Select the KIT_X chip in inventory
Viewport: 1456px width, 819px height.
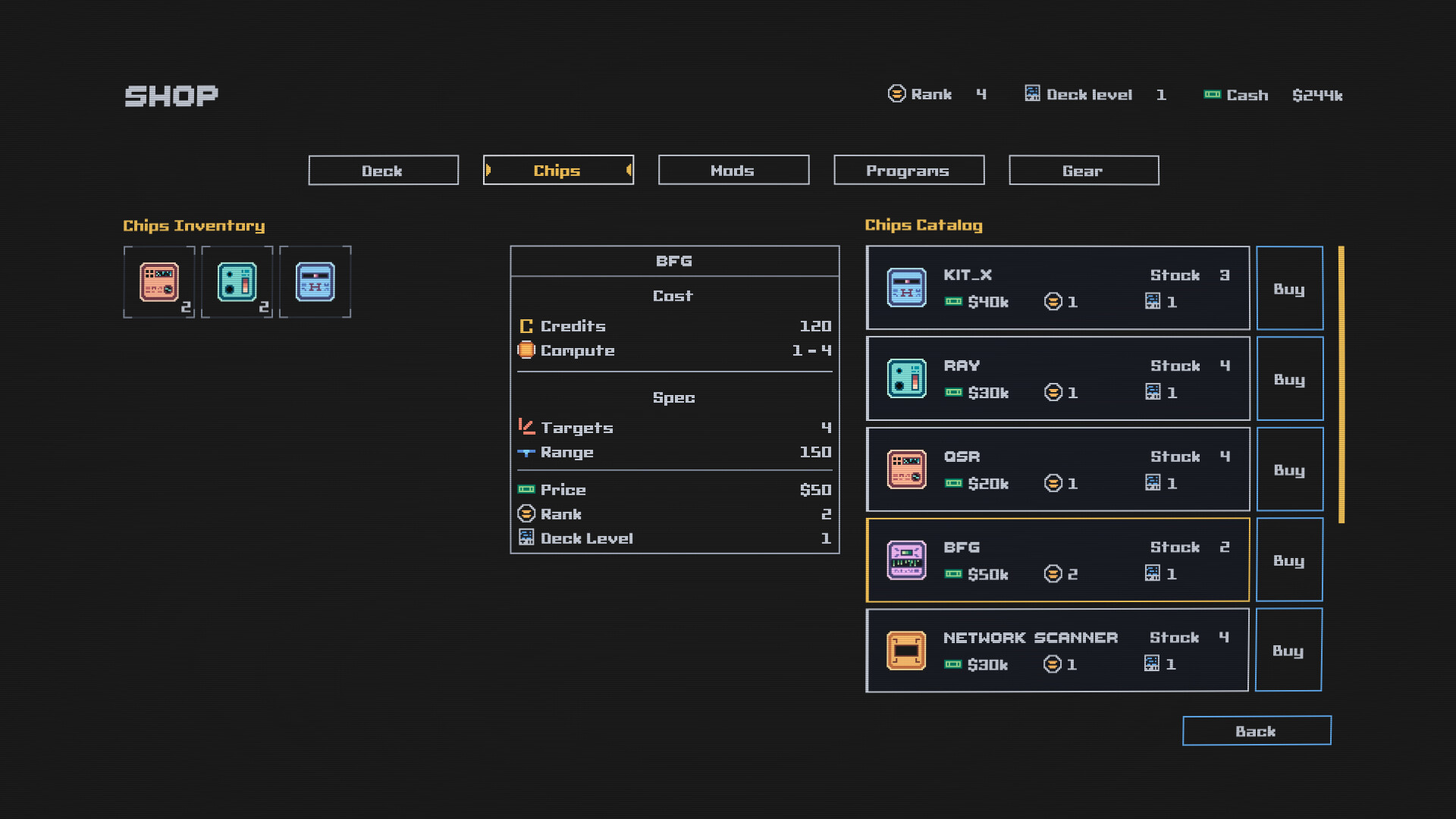pyautogui.click(x=315, y=282)
